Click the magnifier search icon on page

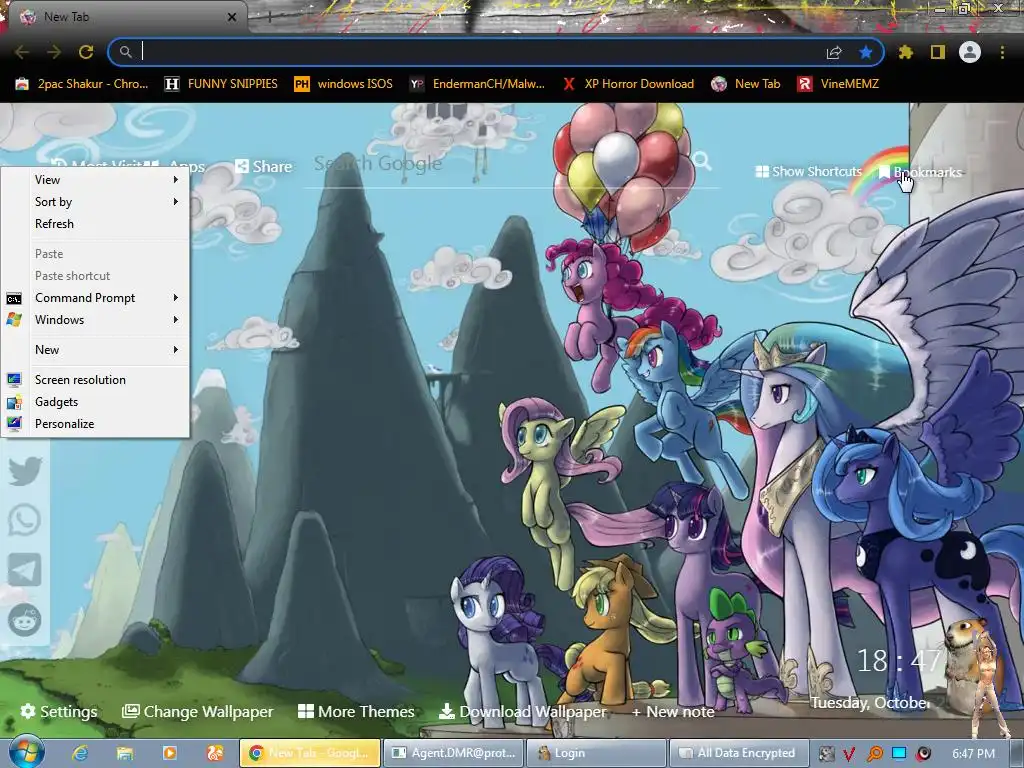click(702, 160)
